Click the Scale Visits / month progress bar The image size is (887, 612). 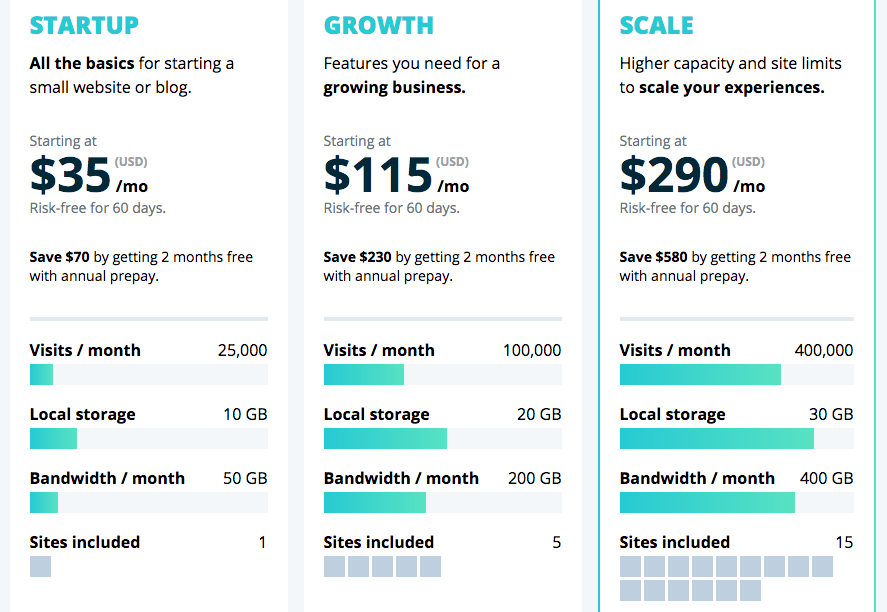click(x=736, y=375)
